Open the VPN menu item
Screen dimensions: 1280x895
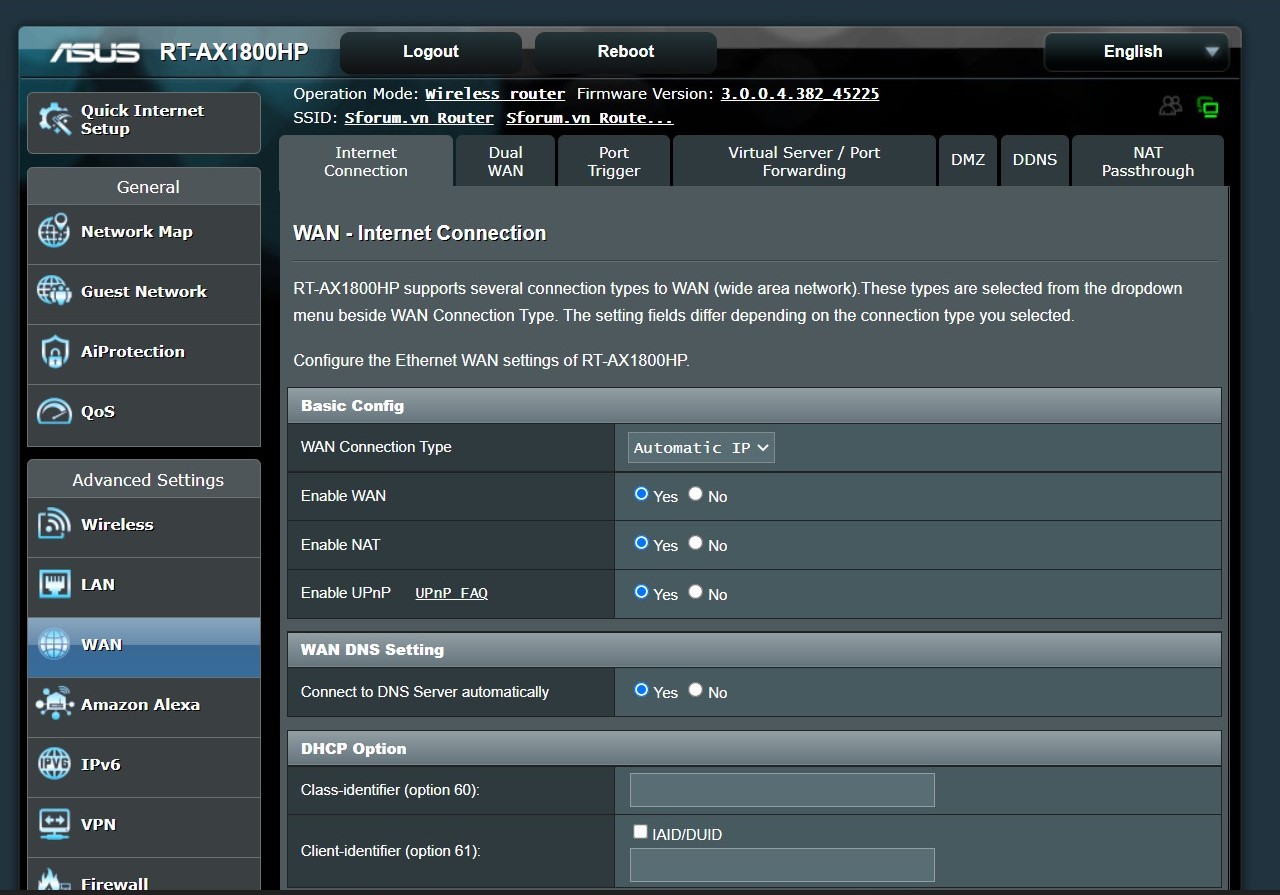[144, 827]
